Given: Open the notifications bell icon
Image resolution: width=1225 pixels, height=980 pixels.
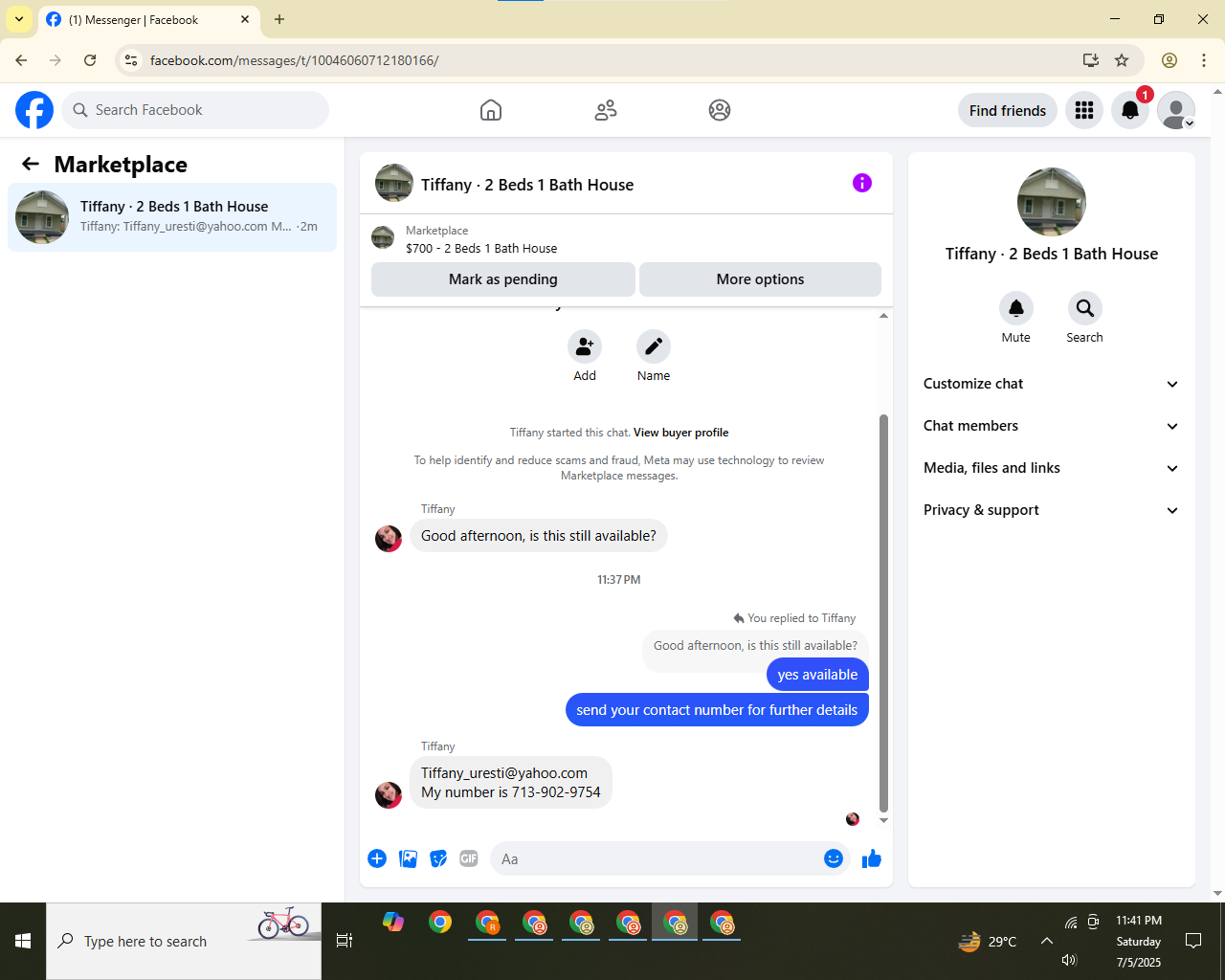Looking at the screenshot, I should [x=1130, y=110].
